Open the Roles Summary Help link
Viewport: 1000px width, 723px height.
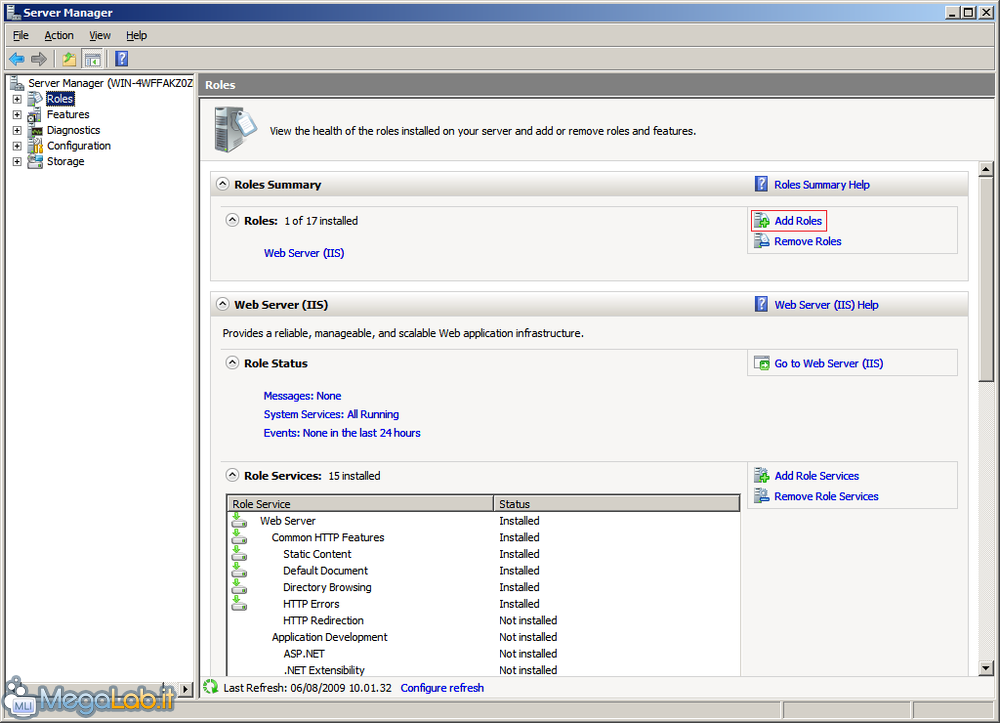[821, 184]
